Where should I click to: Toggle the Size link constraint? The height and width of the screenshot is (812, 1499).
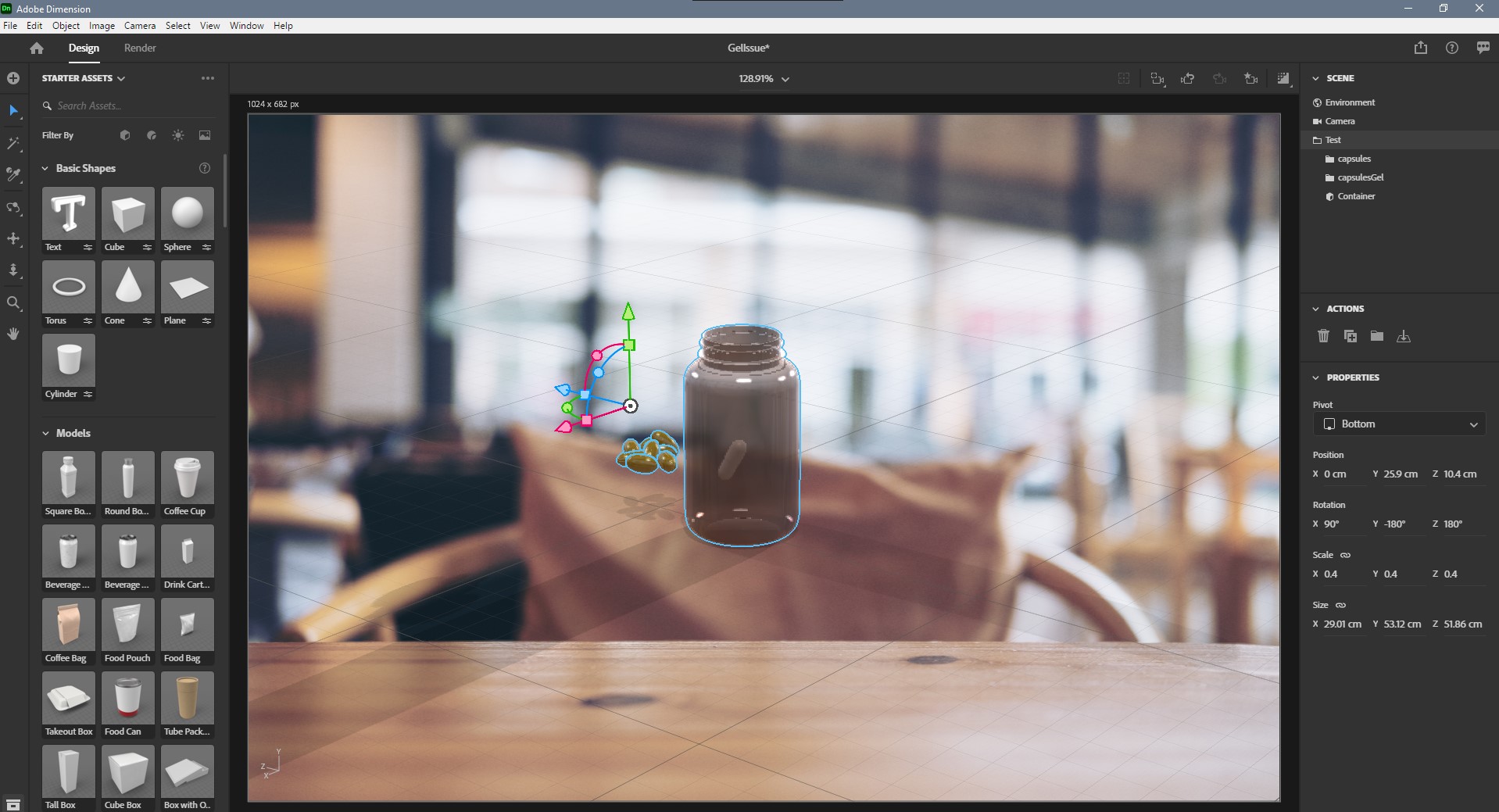pos(1341,606)
